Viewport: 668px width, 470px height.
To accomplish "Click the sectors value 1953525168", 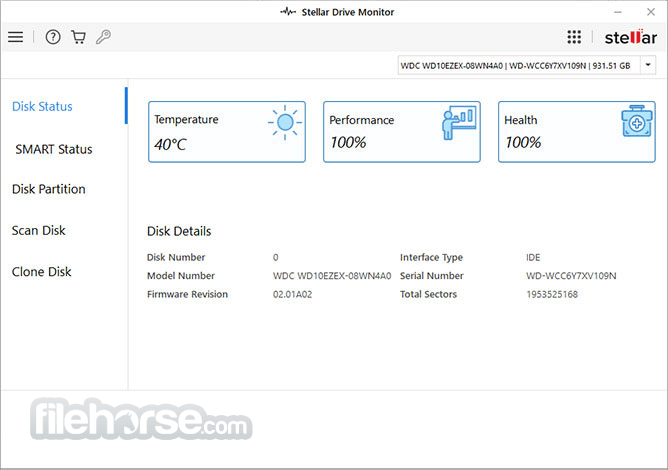I will (552, 294).
